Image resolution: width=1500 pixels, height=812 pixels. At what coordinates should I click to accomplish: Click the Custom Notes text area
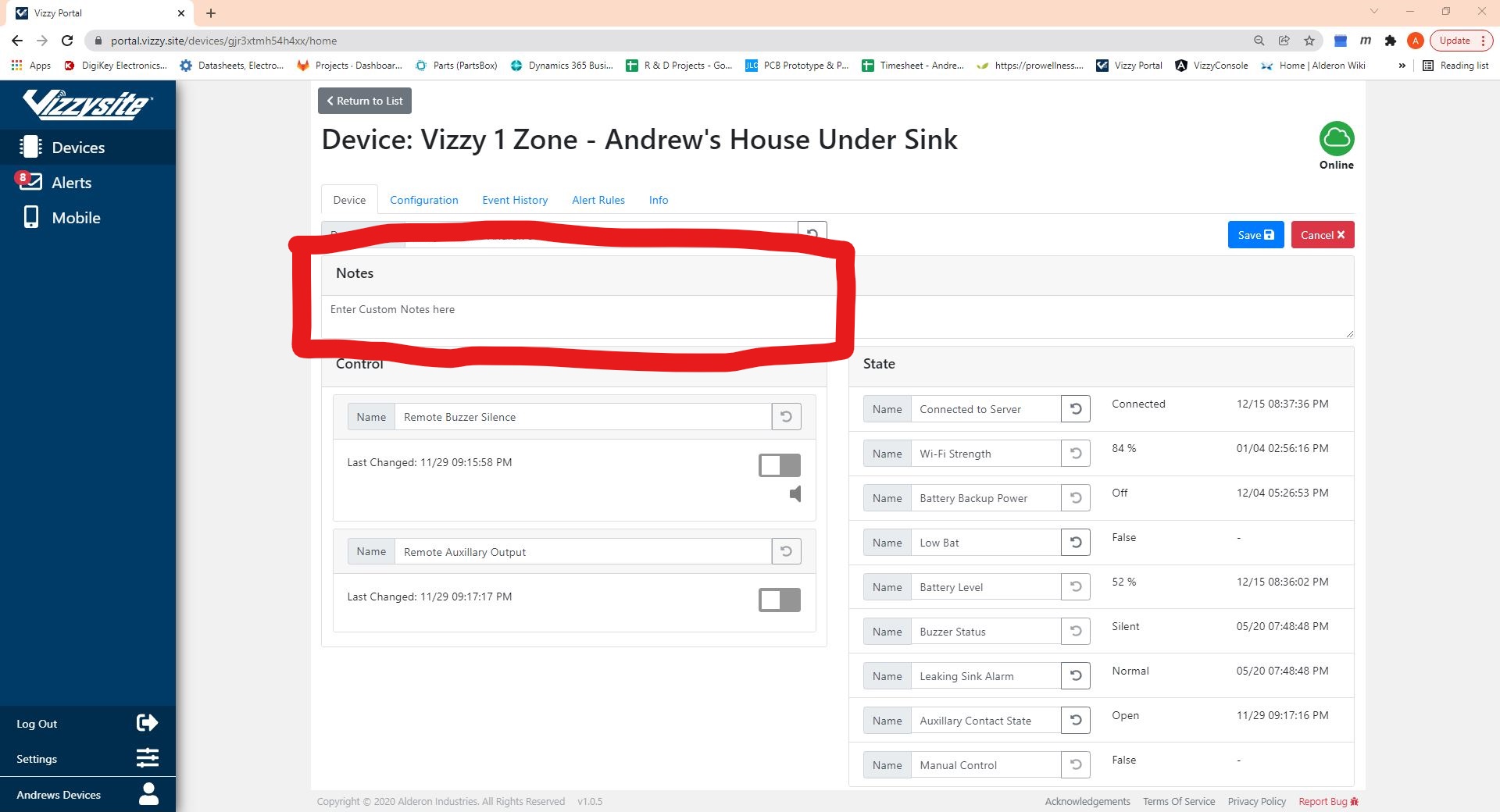coord(837,316)
